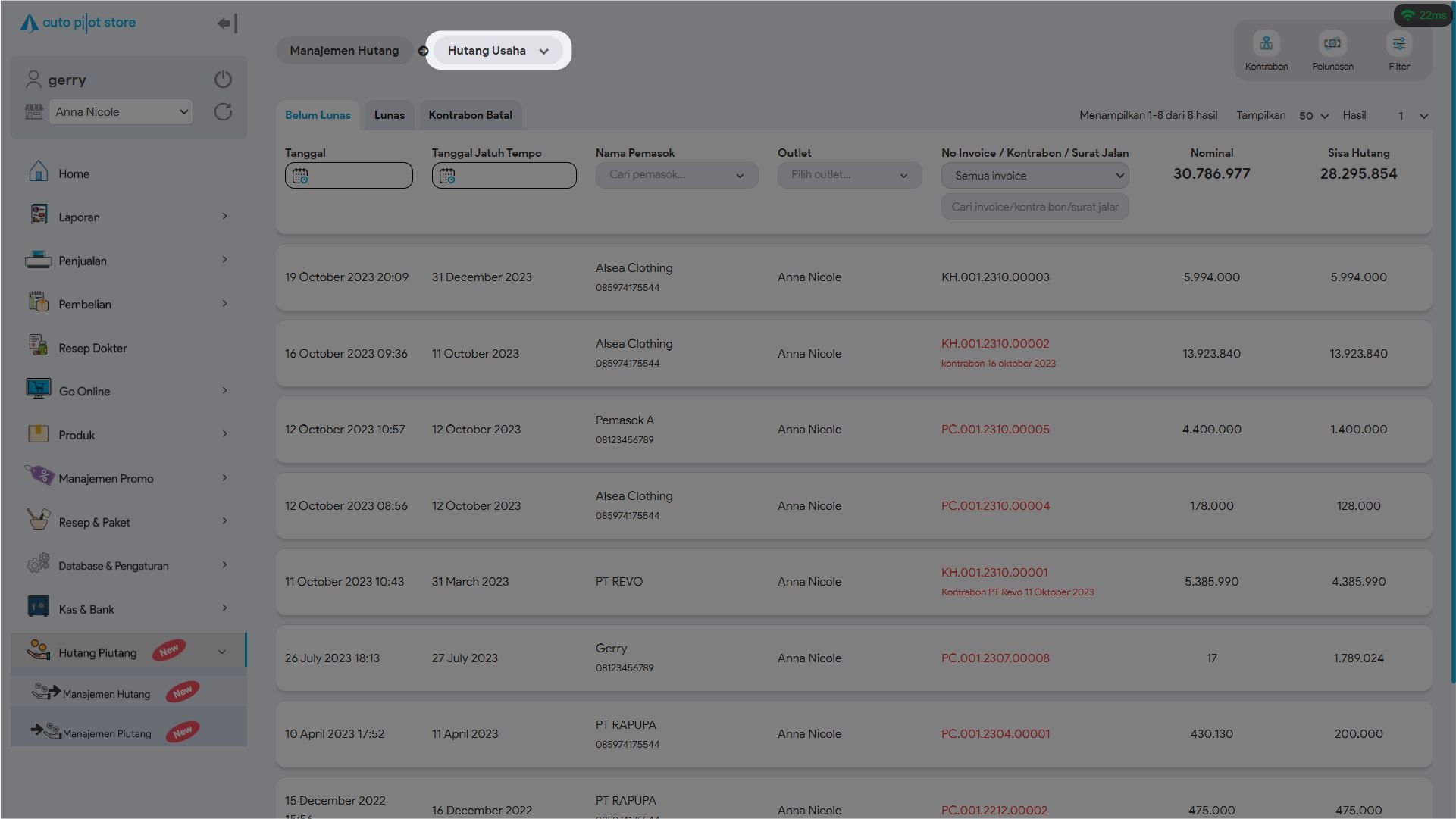
Task: Click the Cari invoice/kontra bon search field
Action: click(1035, 207)
